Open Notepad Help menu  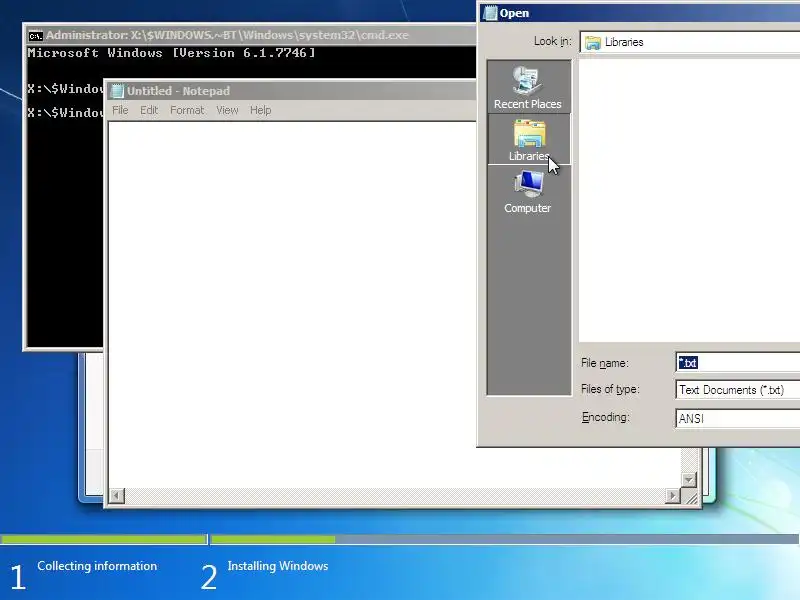pyautogui.click(x=261, y=110)
